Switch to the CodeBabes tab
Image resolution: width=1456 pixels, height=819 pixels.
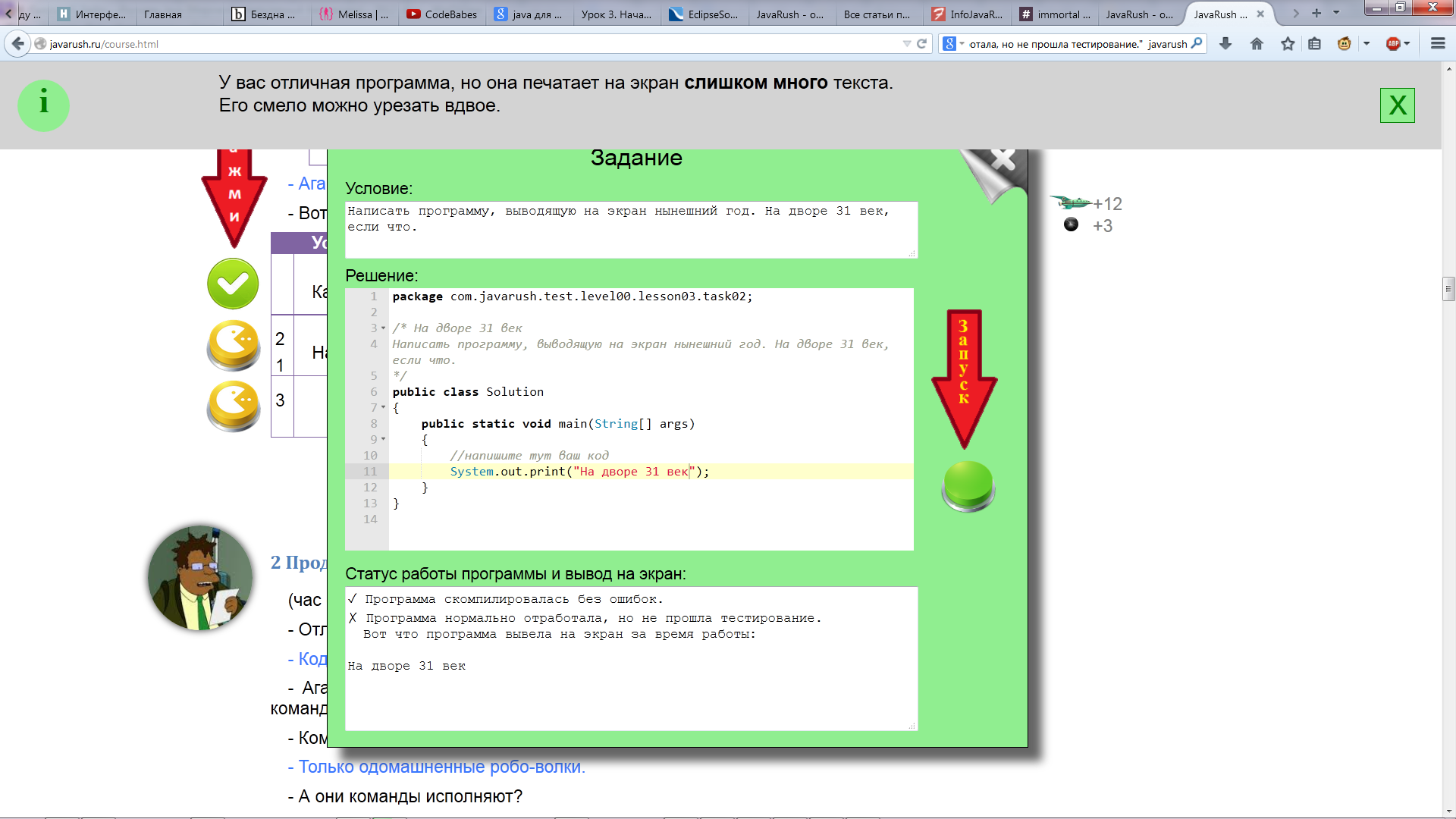(x=442, y=14)
